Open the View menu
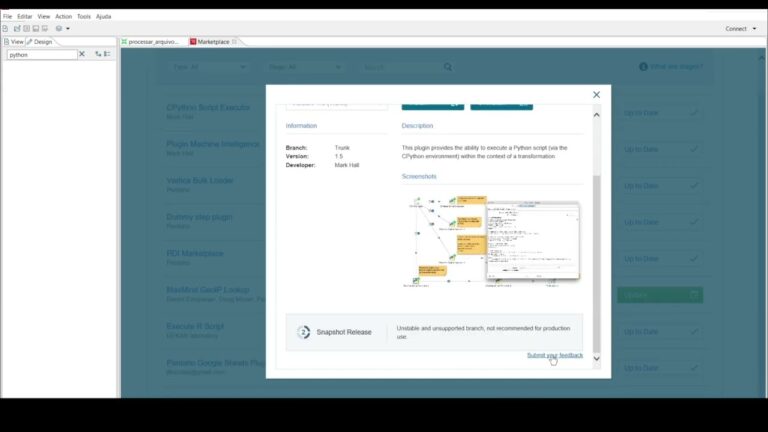Viewport: 768px width, 432px height. [x=44, y=16]
